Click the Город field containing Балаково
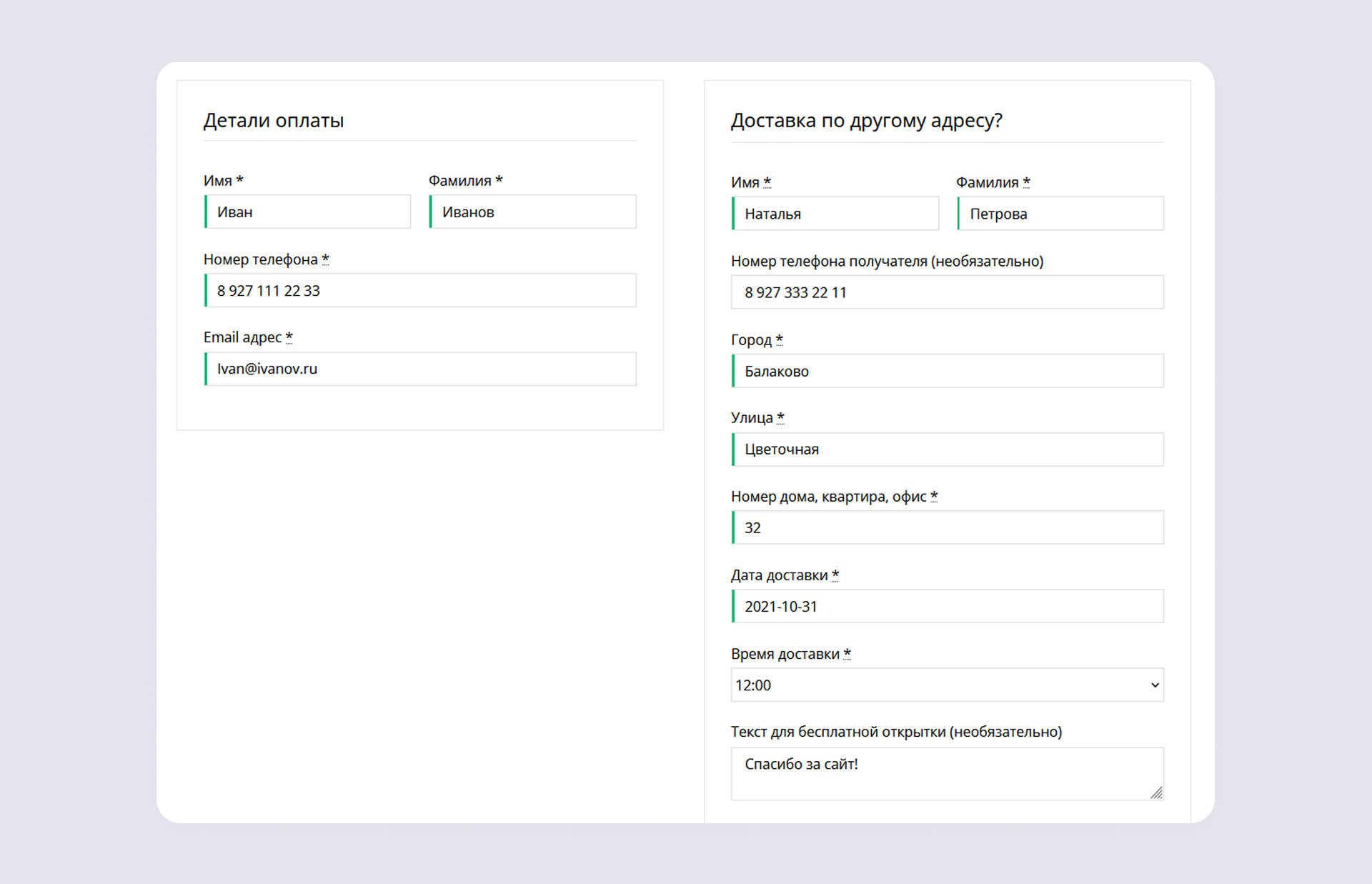 [x=947, y=371]
